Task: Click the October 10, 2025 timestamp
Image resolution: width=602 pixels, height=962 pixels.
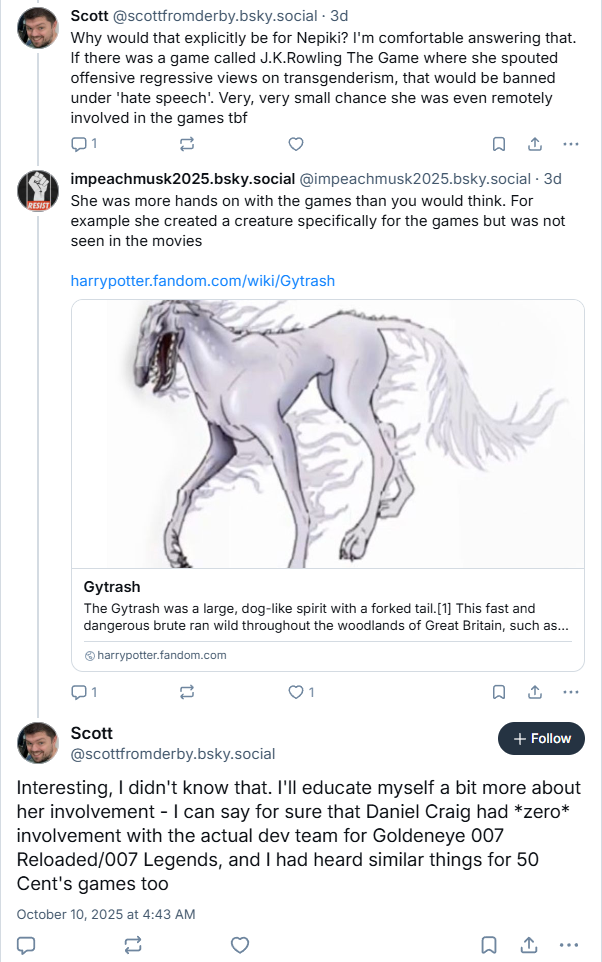Action: [x=106, y=914]
